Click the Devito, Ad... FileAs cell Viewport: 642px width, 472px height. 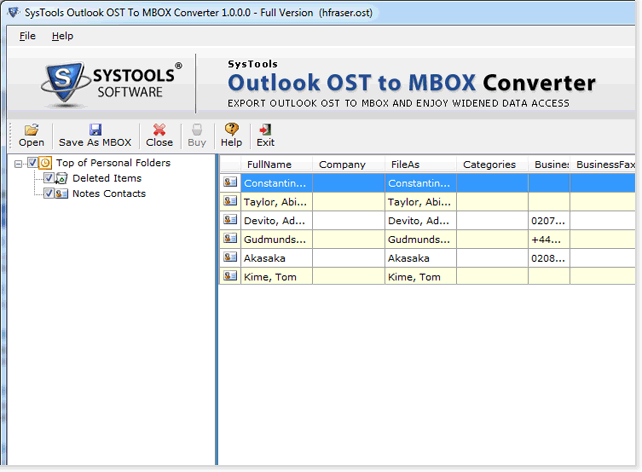420,221
